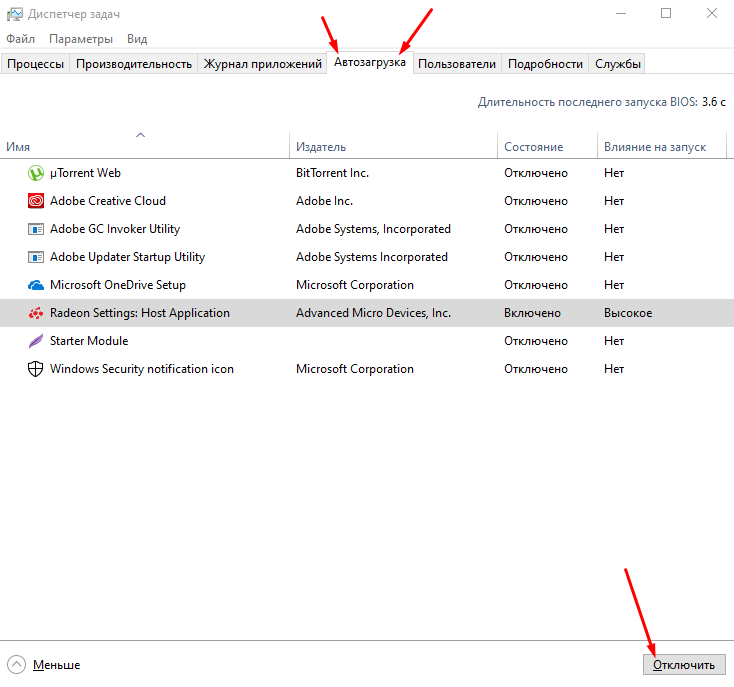
Task: Click the Starter Module feather icon
Action: 36,341
